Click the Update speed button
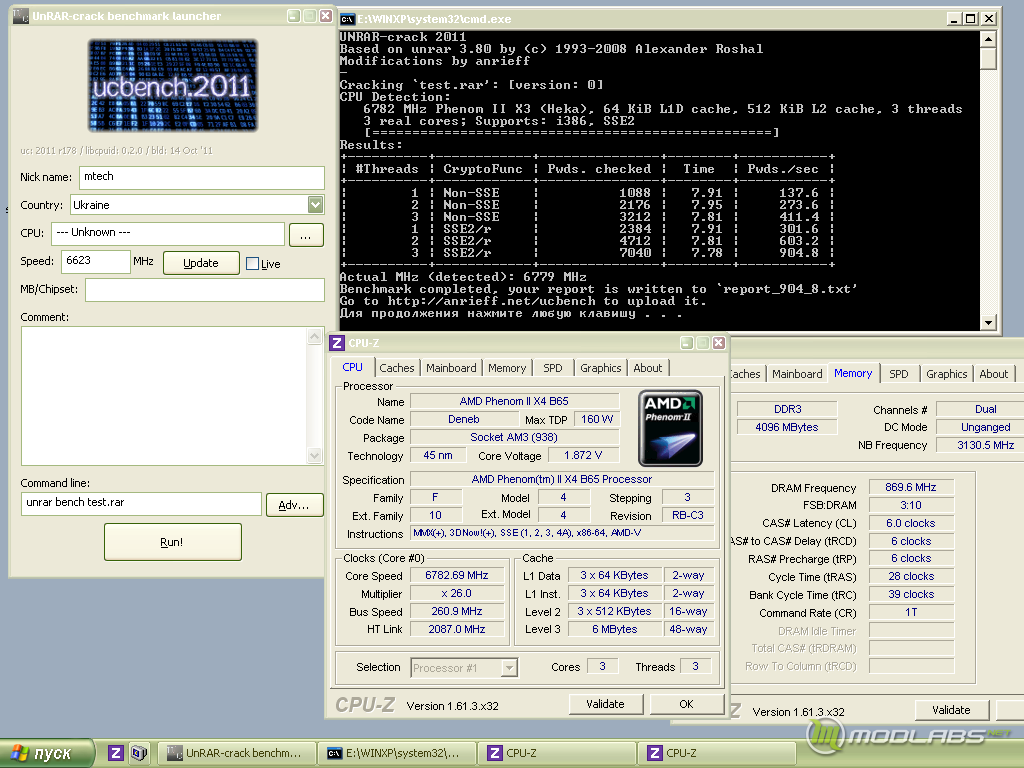 tap(200, 263)
